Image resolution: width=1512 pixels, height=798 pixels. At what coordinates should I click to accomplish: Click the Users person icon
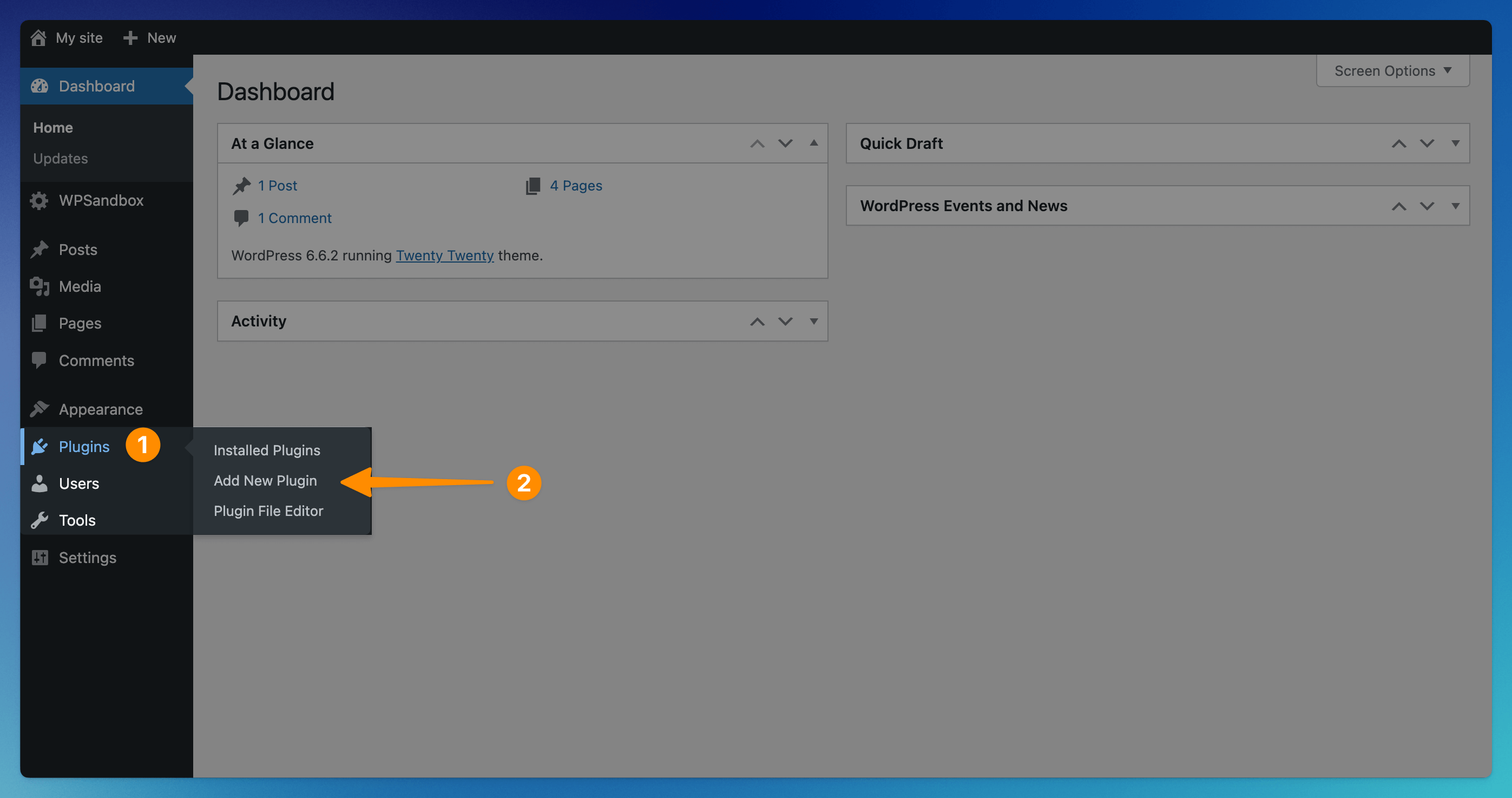click(x=40, y=483)
